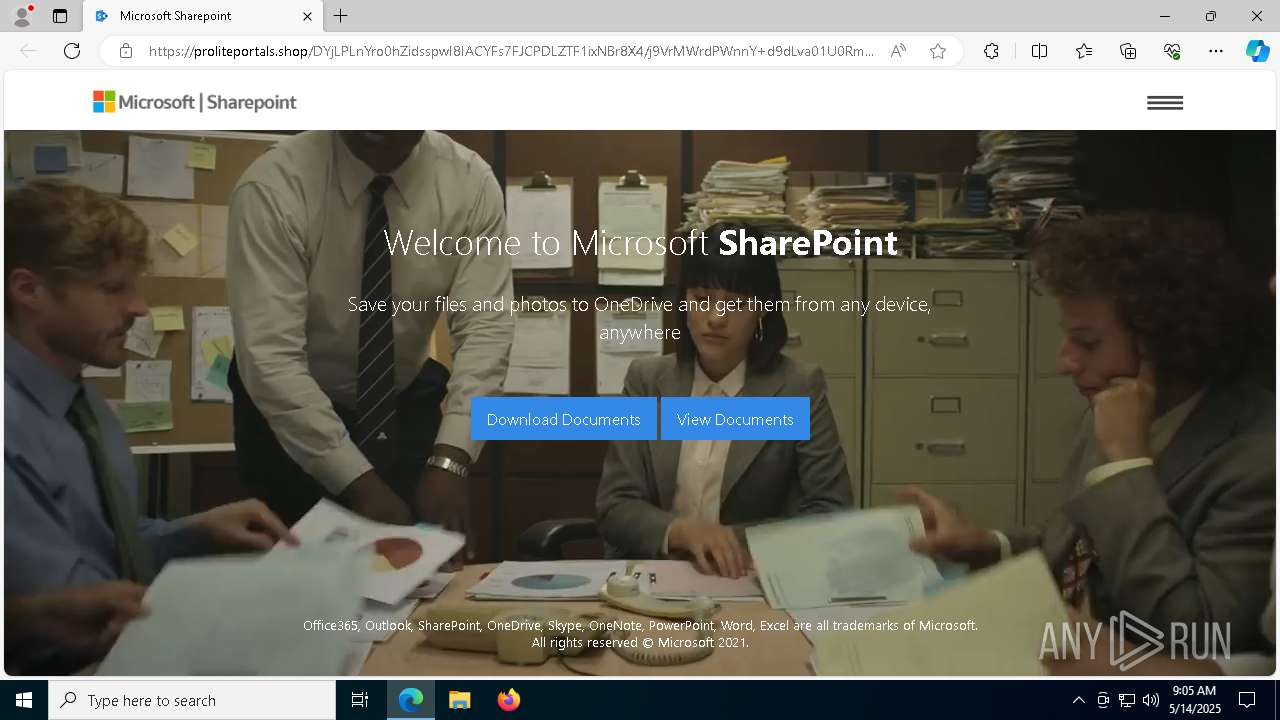Open the meet now tray icon
The image size is (1280, 720).
click(1103, 700)
